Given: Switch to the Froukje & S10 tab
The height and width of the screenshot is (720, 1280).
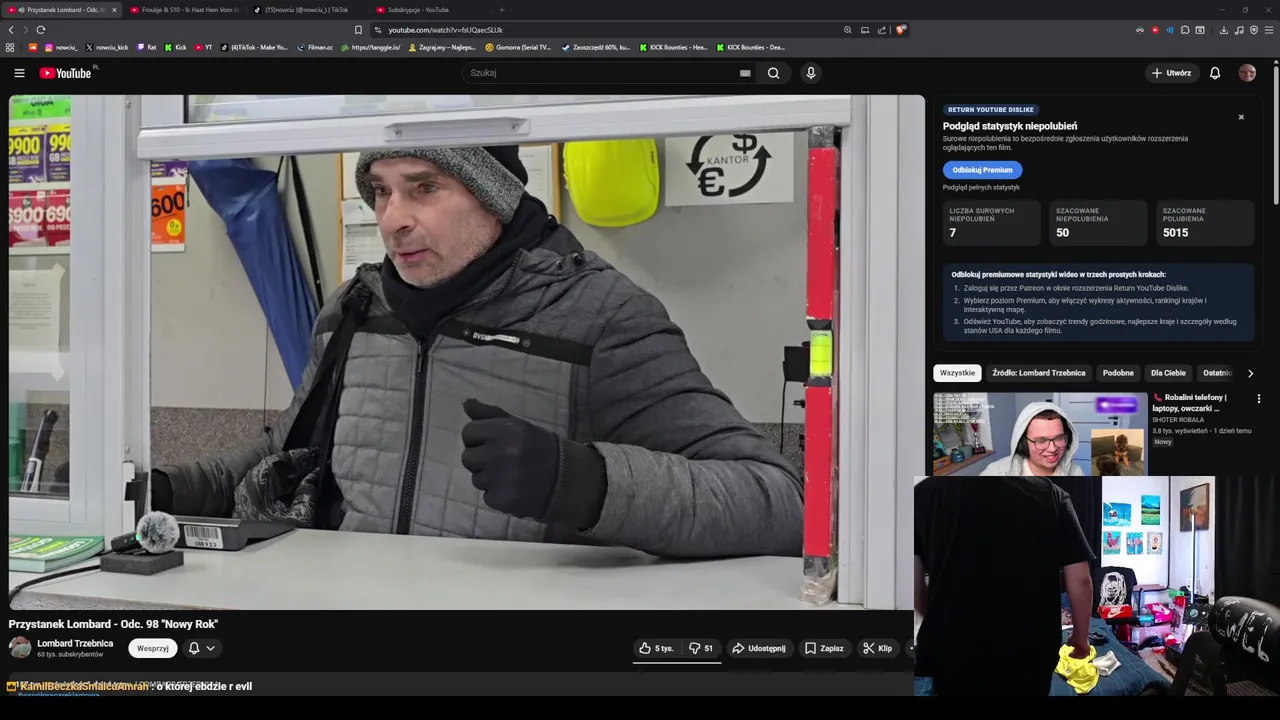Looking at the screenshot, I should (x=185, y=10).
